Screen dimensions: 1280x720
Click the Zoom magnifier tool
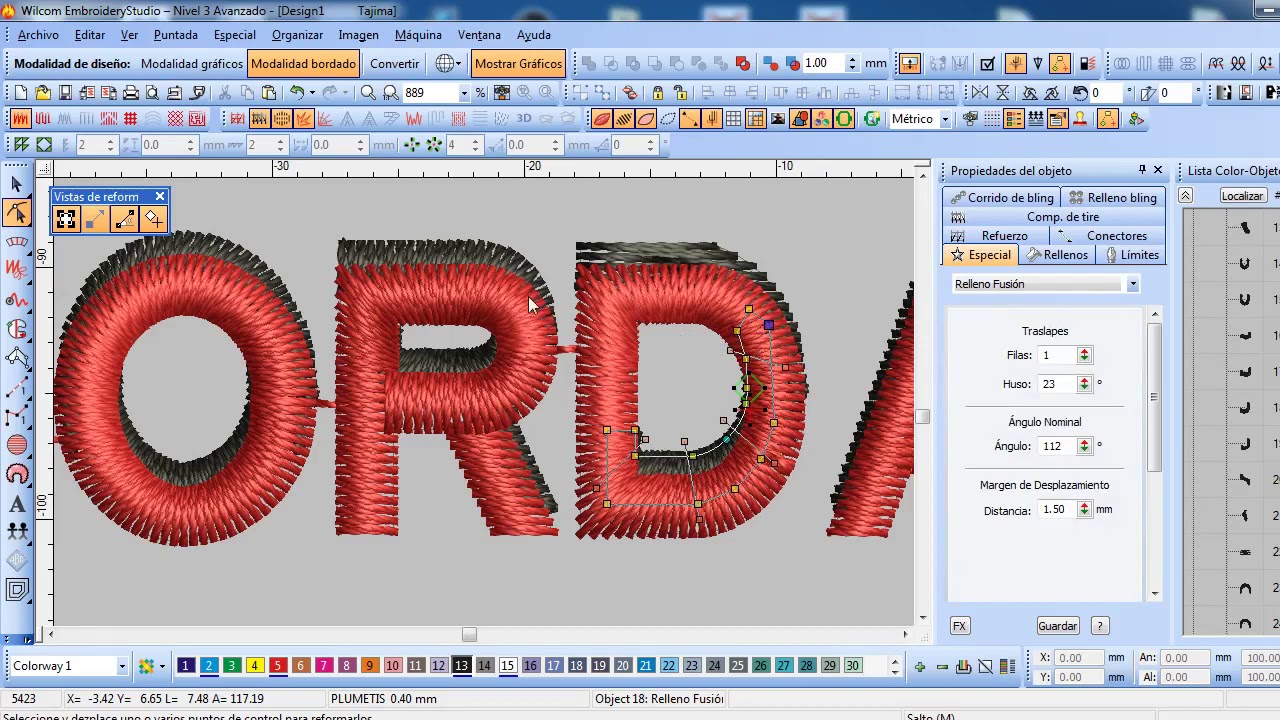[x=367, y=92]
